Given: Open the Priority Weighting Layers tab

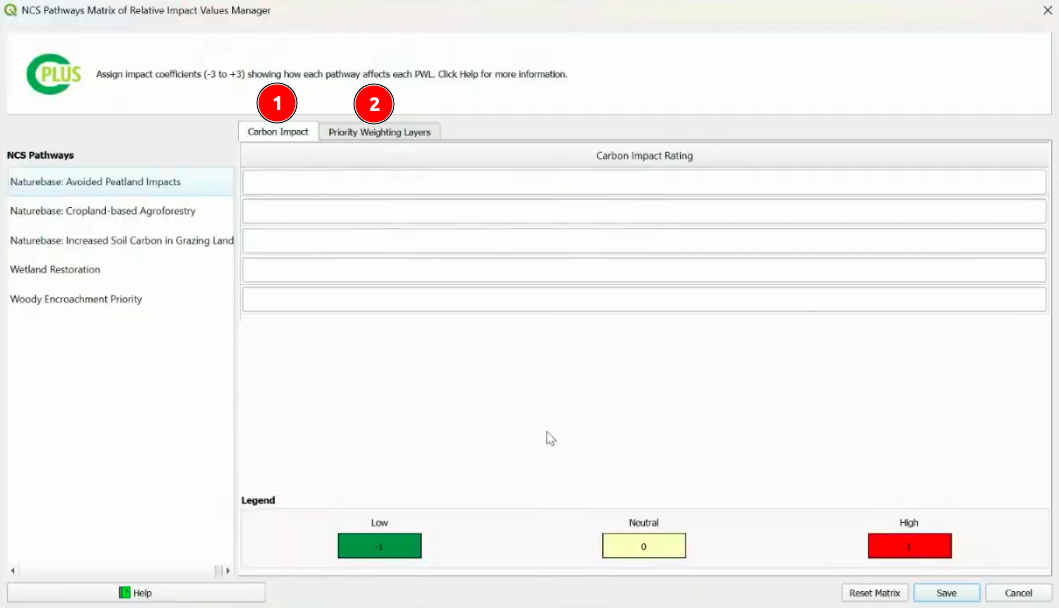Looking at the screenshot, I should click(x=379, y=132).
